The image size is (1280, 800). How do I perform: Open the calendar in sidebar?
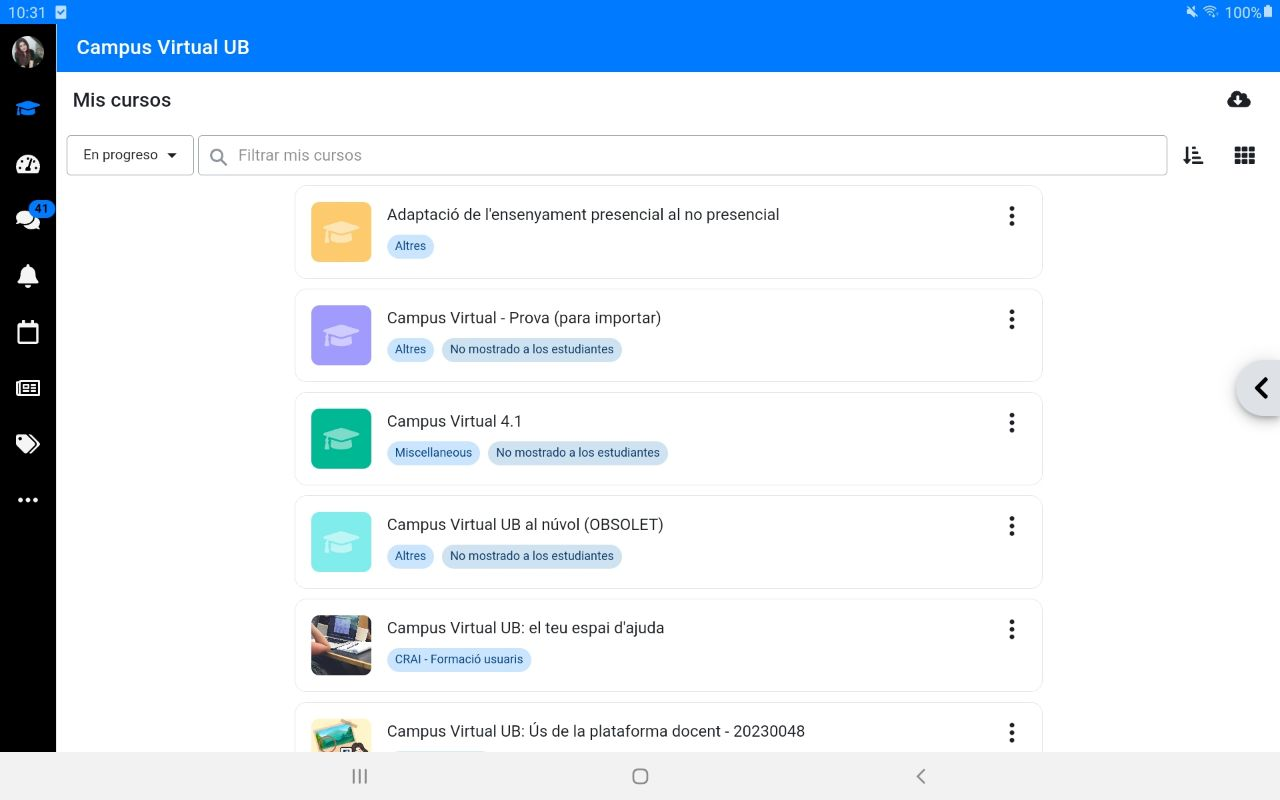28,333
